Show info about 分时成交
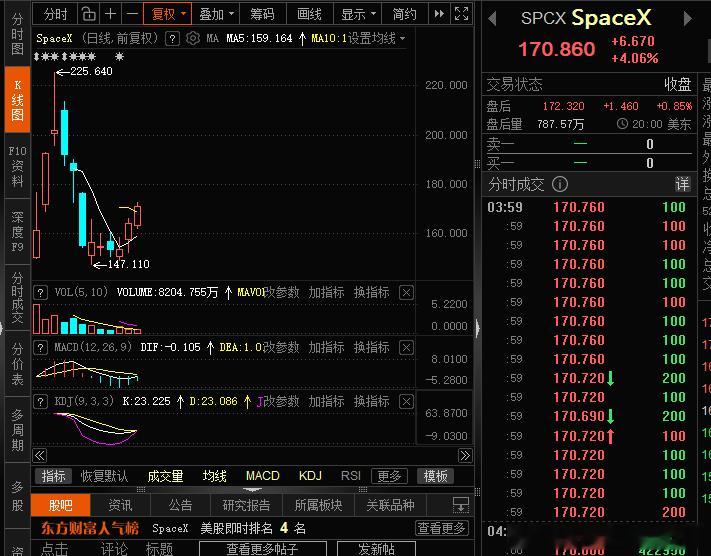The image size is (711, 556). 560,184
